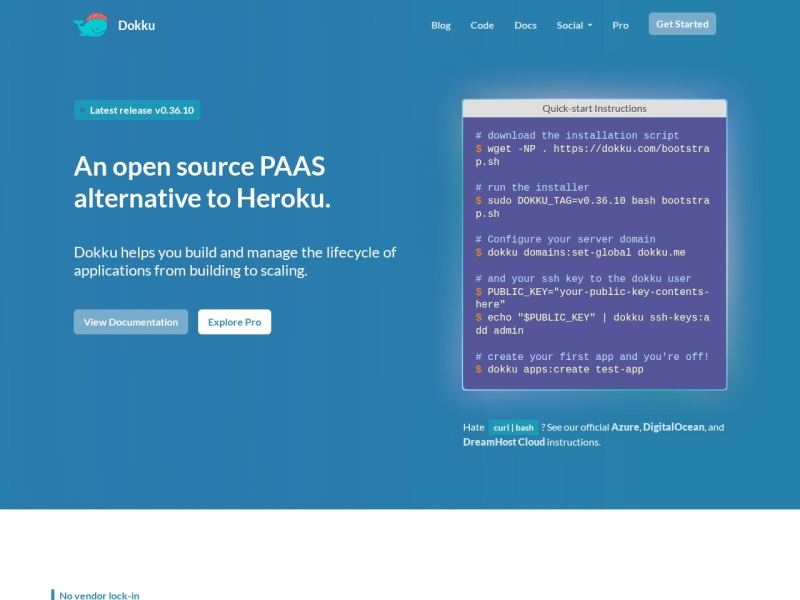The height and width of the screenshot is (600, 800).
Task: Click the Quick-start Instructions header bar
Action: 594,108
